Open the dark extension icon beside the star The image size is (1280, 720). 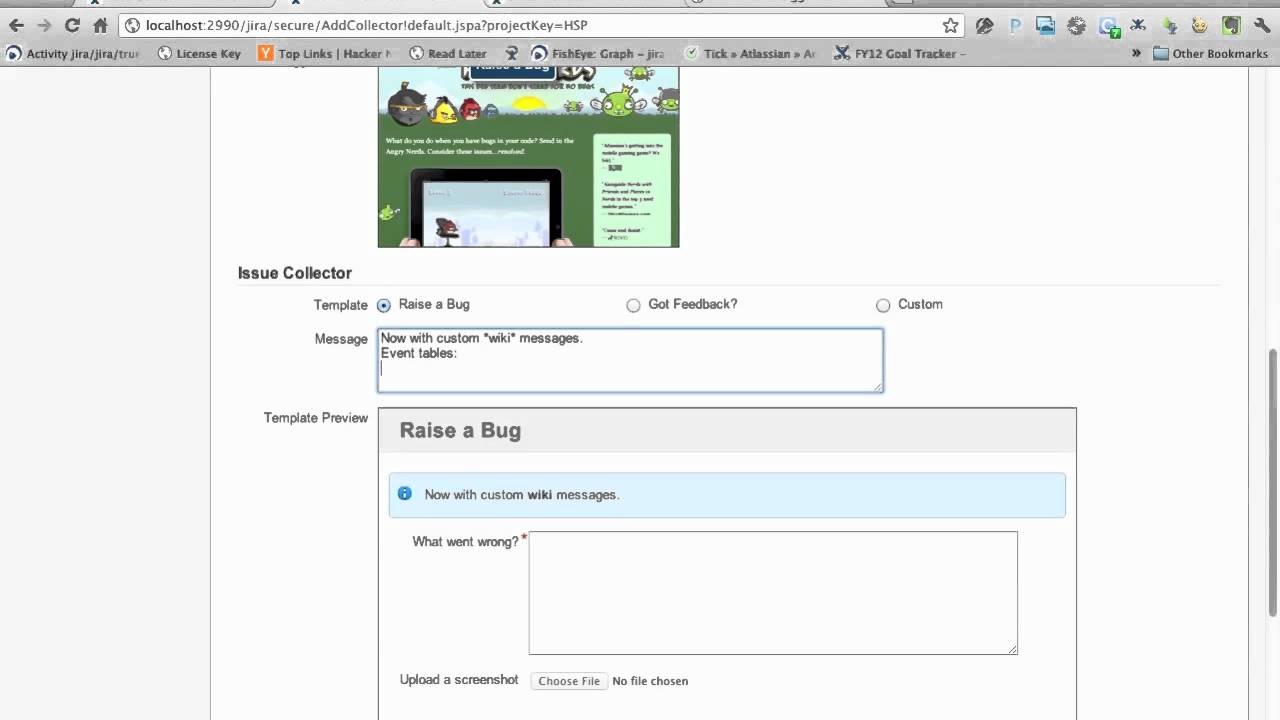[x=985, y=27]
